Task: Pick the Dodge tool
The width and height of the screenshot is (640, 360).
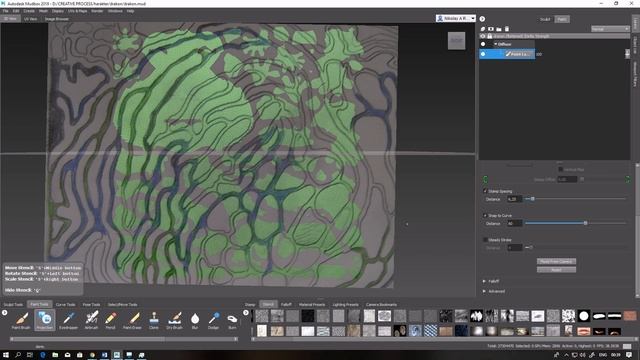Action: 213,320
